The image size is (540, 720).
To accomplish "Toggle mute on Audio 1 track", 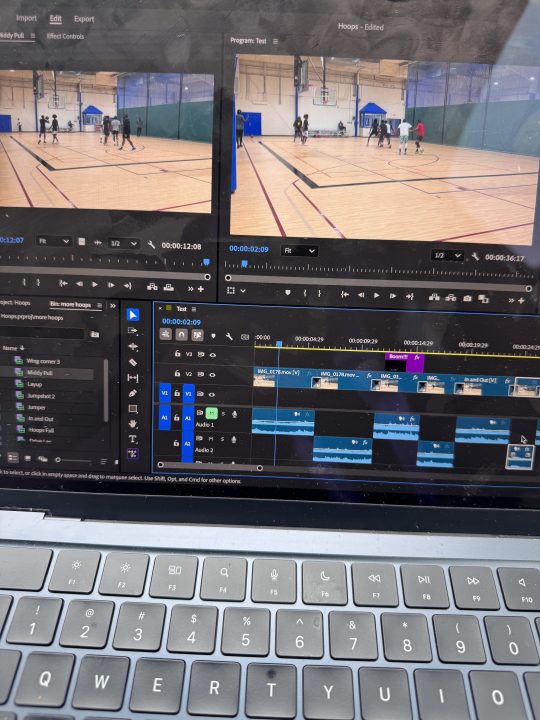I will 211,413.
